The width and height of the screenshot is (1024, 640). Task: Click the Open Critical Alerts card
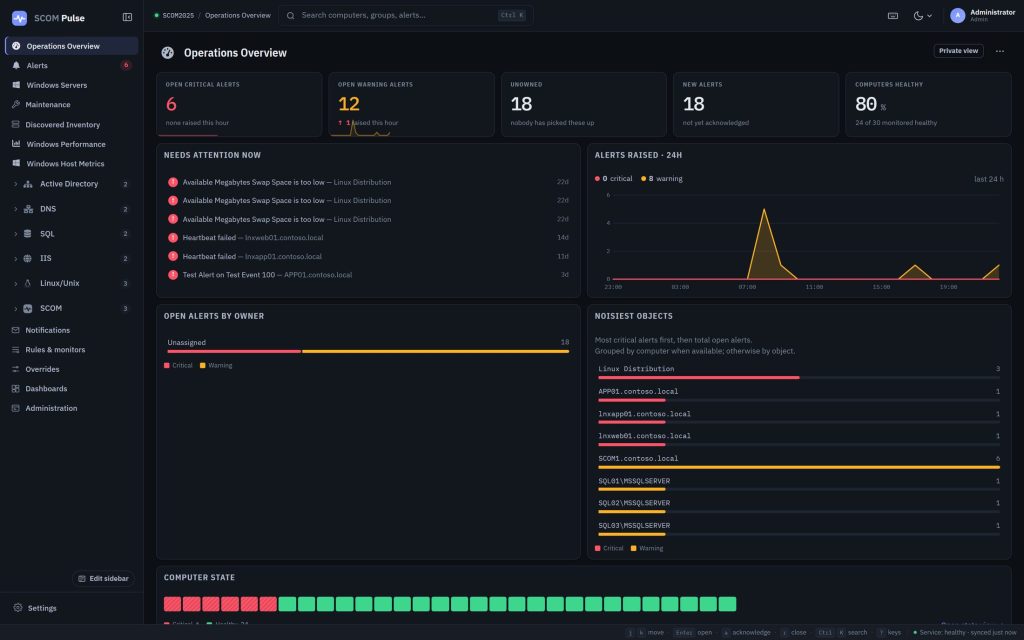pyautogui.click(x=239, y=104)
